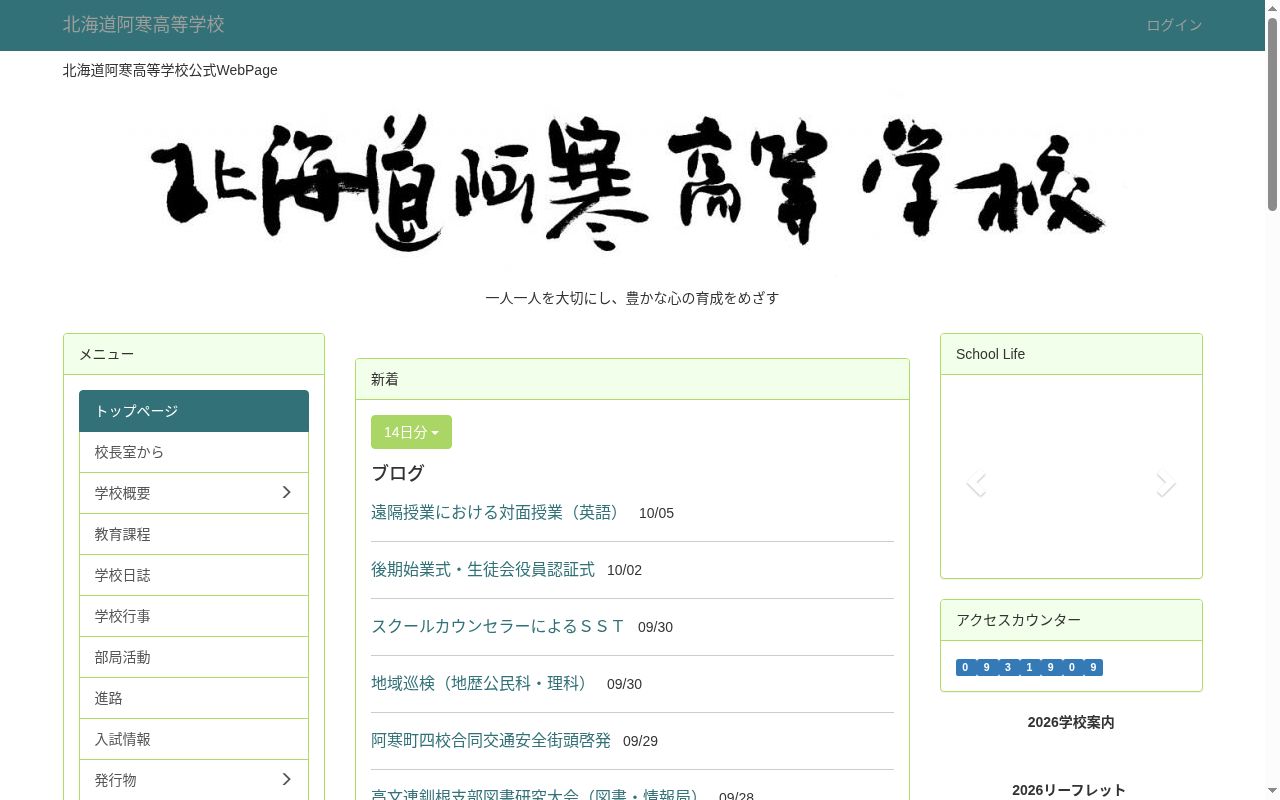Open 学校行事 menu item

194,616
